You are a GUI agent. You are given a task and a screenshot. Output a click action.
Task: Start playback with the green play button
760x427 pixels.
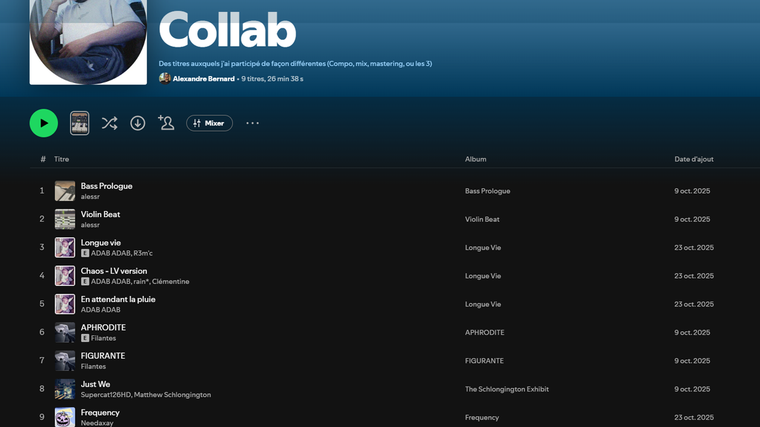44,123
